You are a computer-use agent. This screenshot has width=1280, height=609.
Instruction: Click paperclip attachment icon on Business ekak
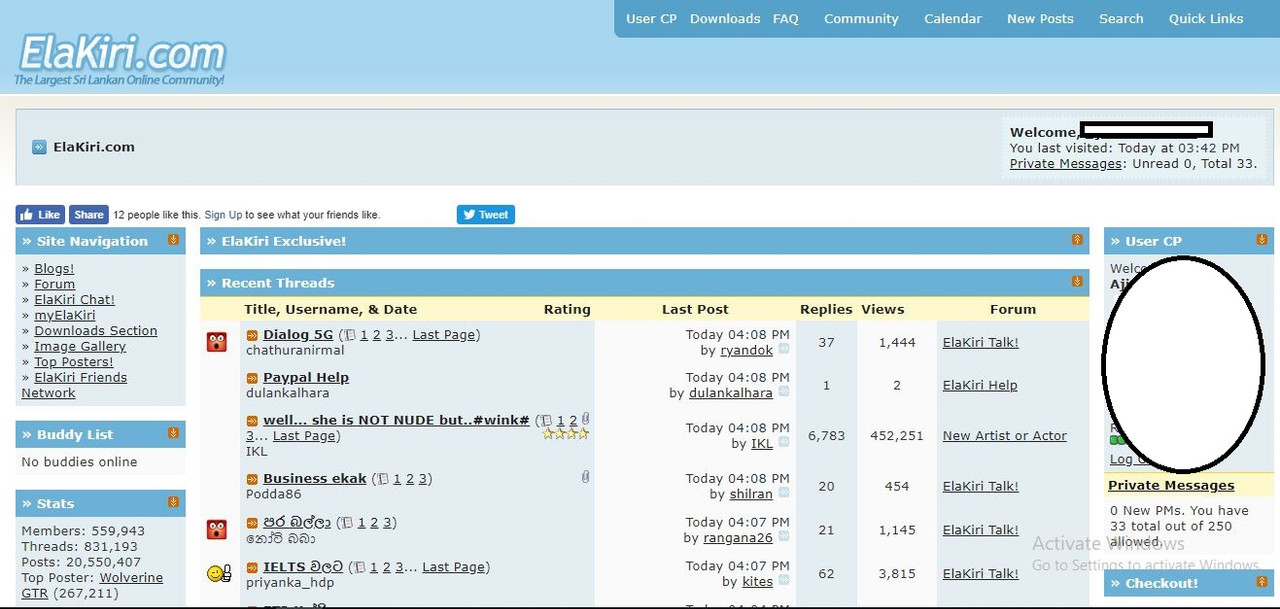[x=585, y=477]
